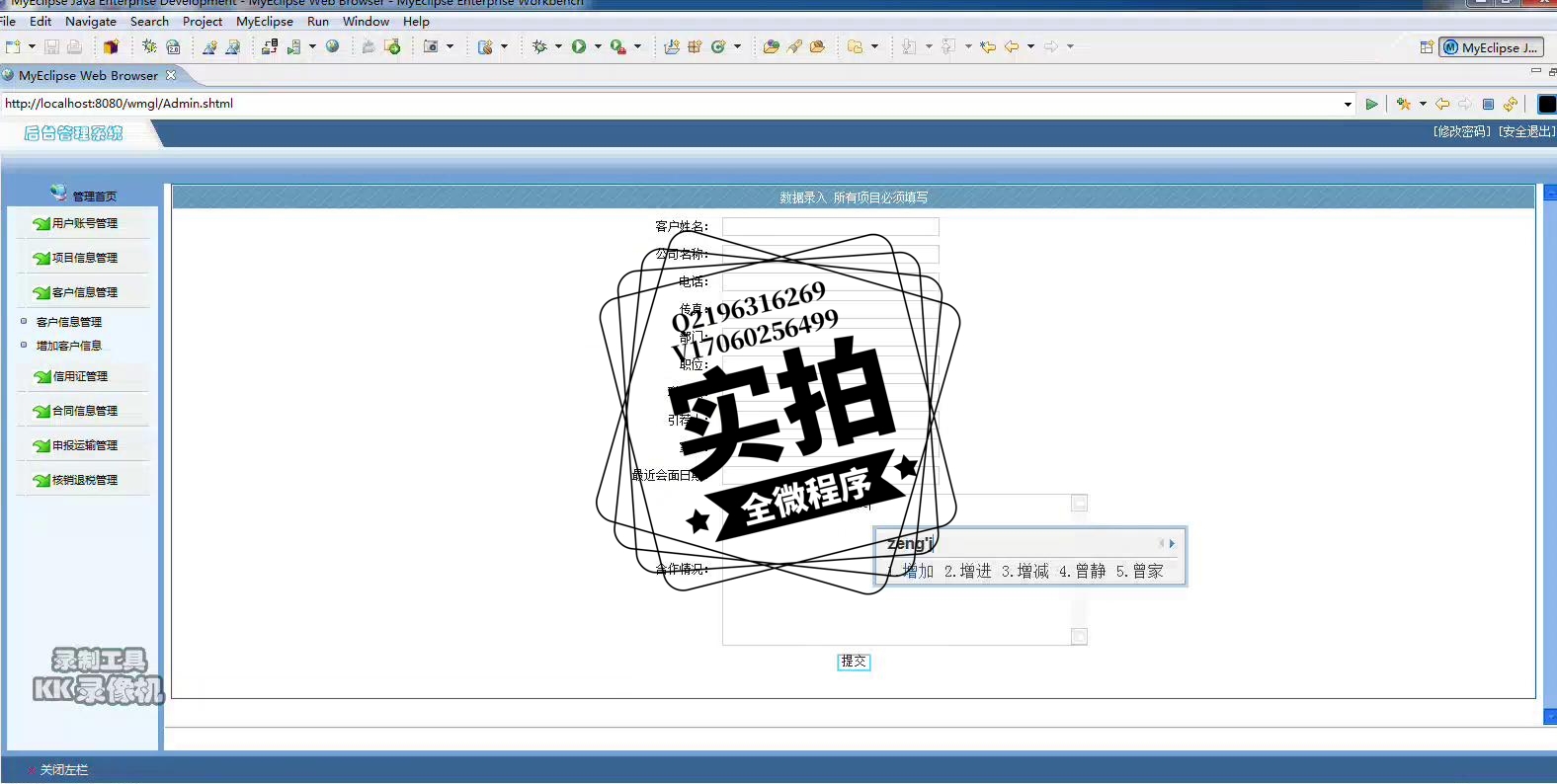
Task: Open the Run menu
Action: point(318,21)
